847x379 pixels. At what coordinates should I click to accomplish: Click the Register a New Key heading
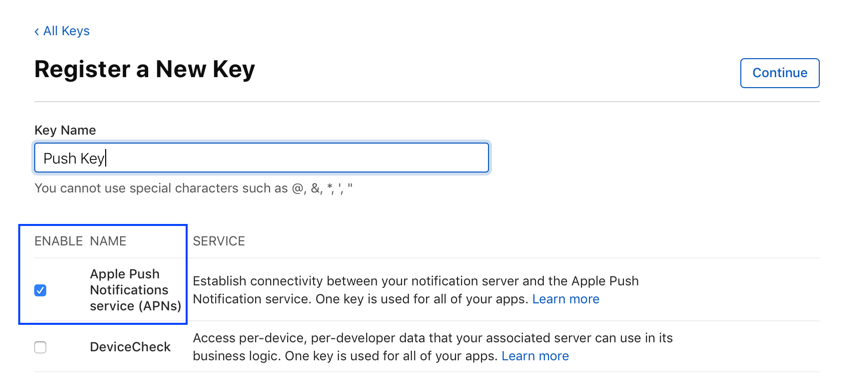tap(144, 70)
